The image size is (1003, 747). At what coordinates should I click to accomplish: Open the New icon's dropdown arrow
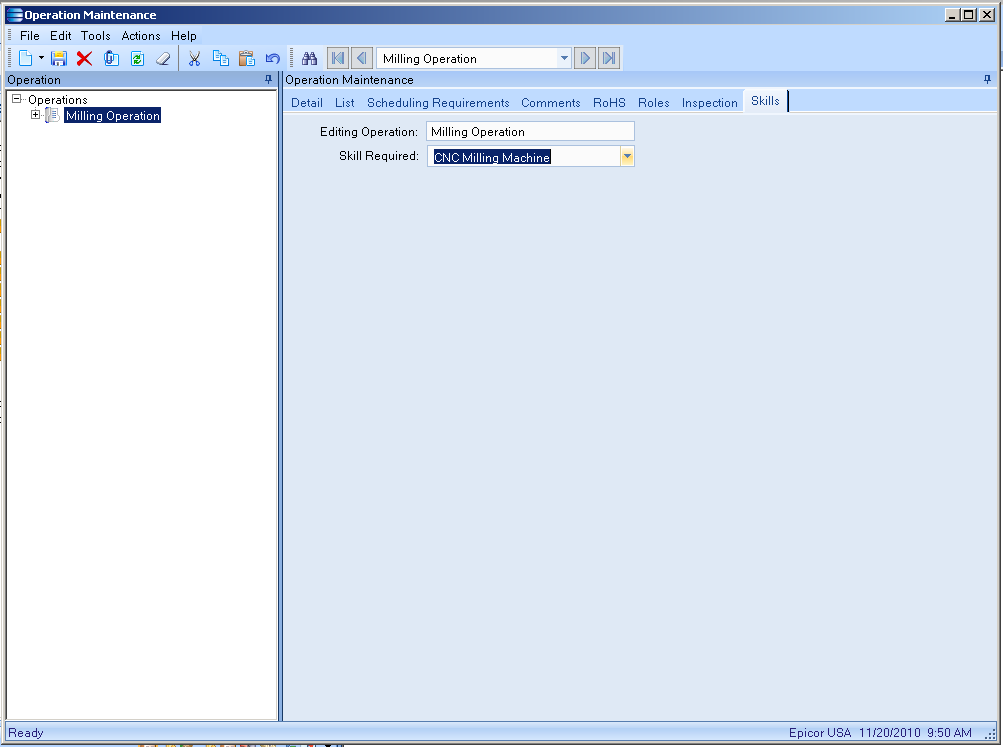coord(41,58)
